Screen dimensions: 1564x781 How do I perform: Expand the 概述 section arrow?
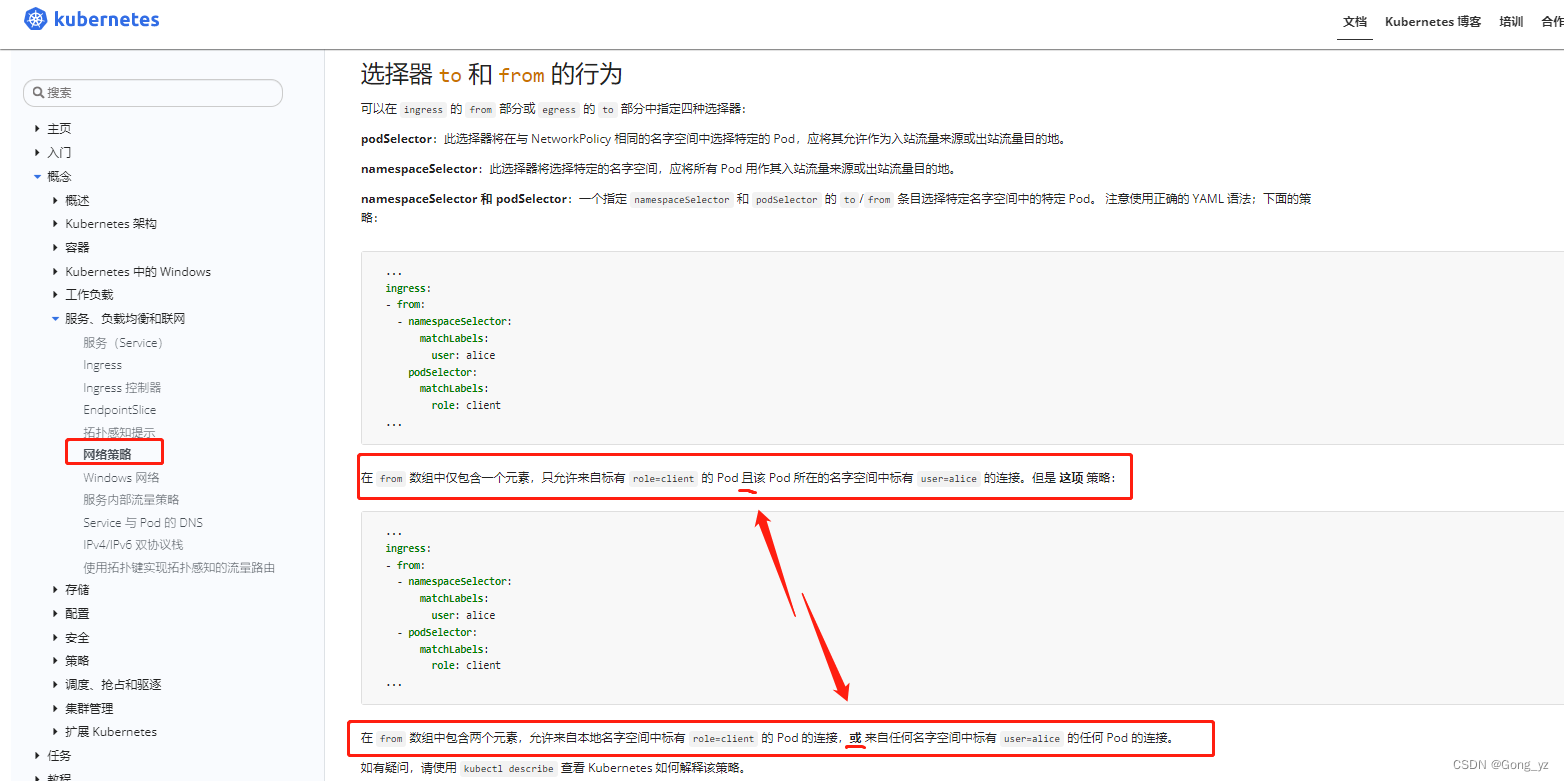click(56, 201)
